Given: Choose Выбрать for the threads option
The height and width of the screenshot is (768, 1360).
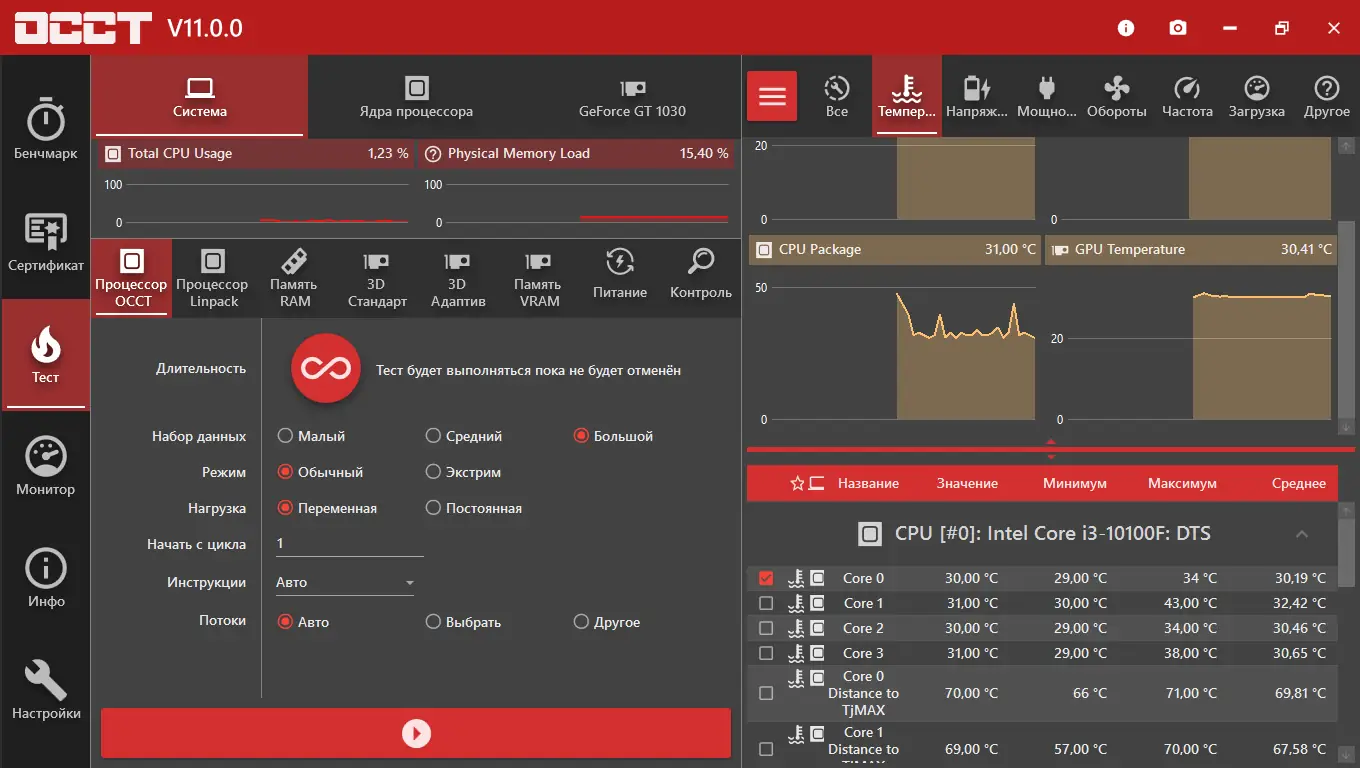Looking at the screenshot, I should click(463, 622).
